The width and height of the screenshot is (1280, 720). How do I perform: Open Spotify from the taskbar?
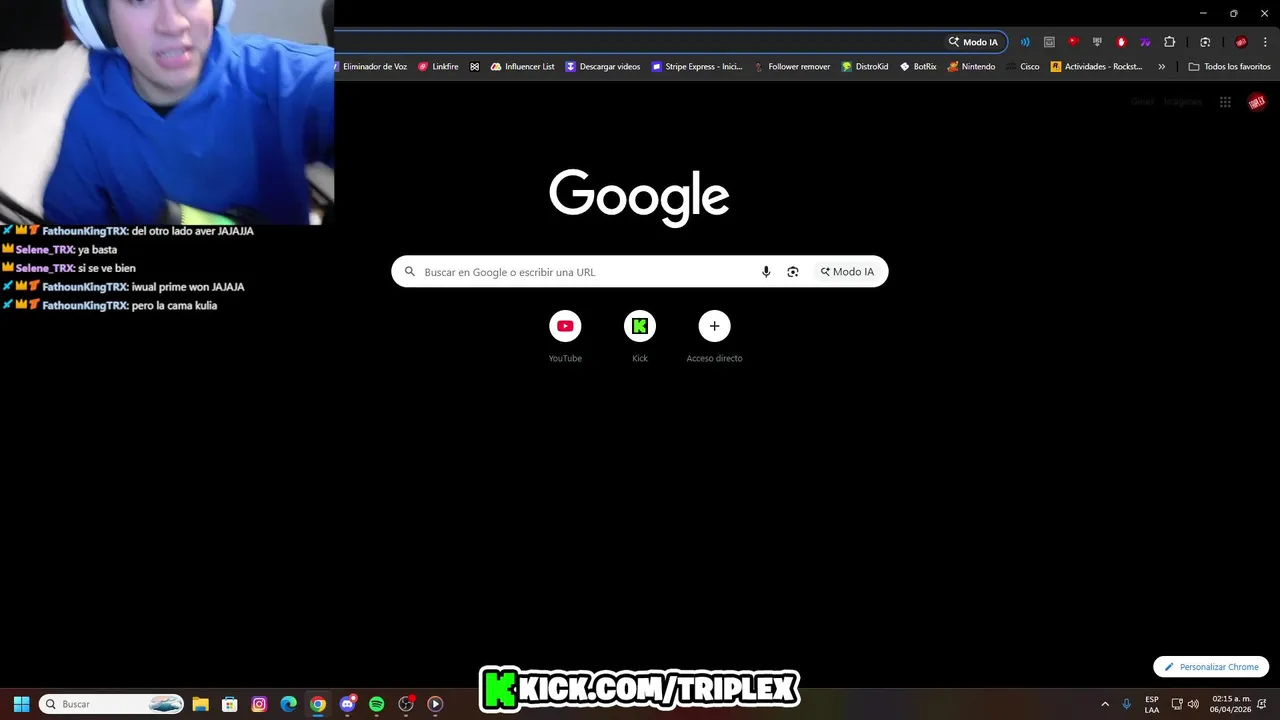(376, 704)
